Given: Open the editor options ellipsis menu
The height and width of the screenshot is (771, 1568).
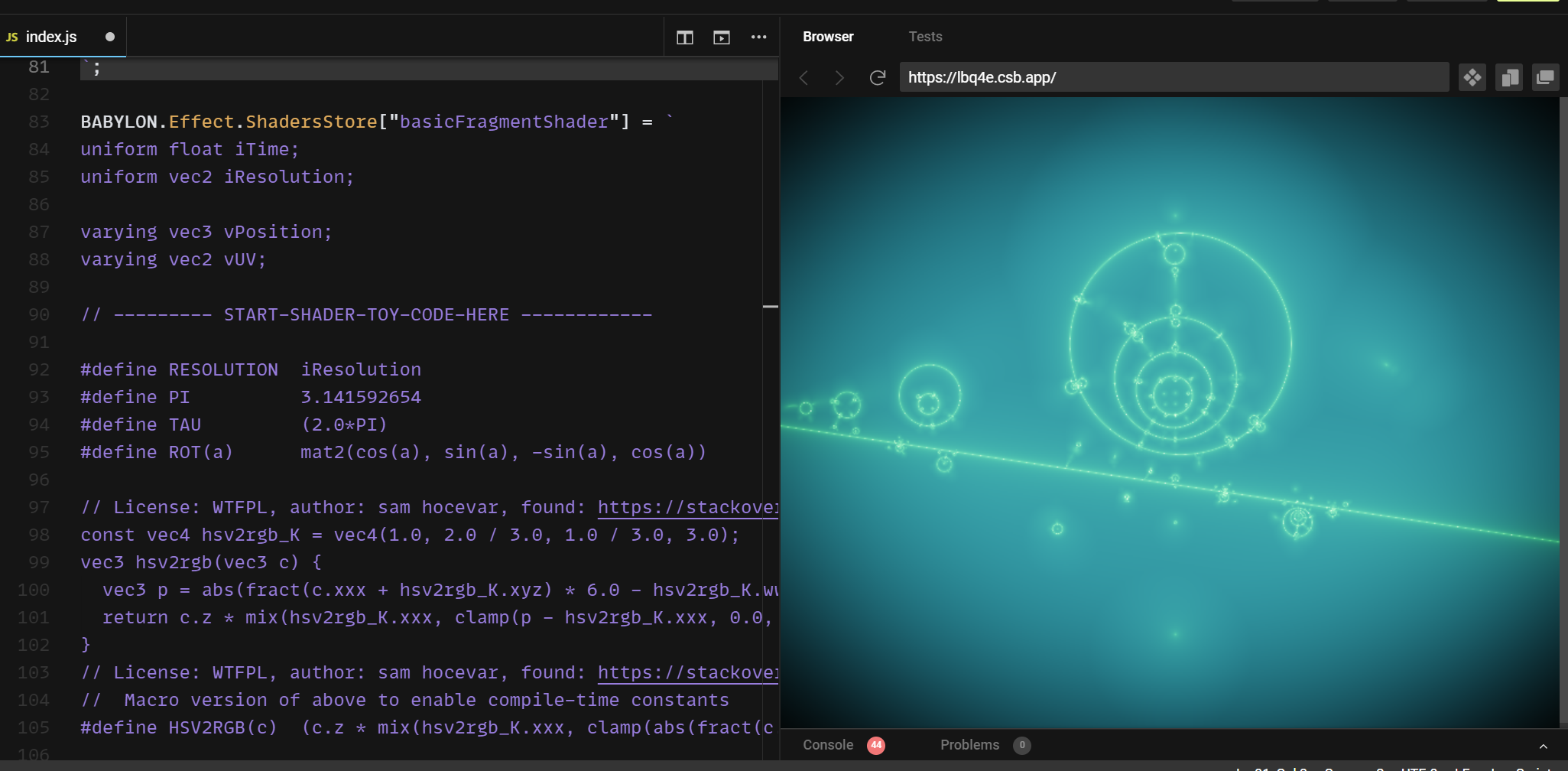Looking at the screenshot, I should pyautogui.click(x=759, y=37).
